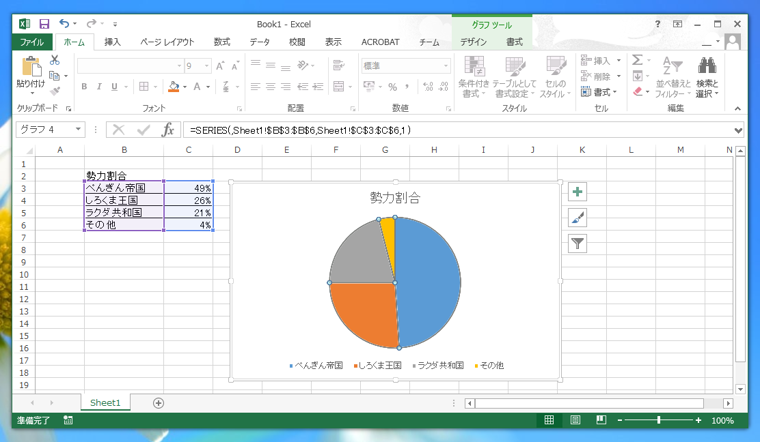This screenshot has height=442, width=760.
Task: Click the Copy icon in clipboard group
Action: tap(54, 76)
